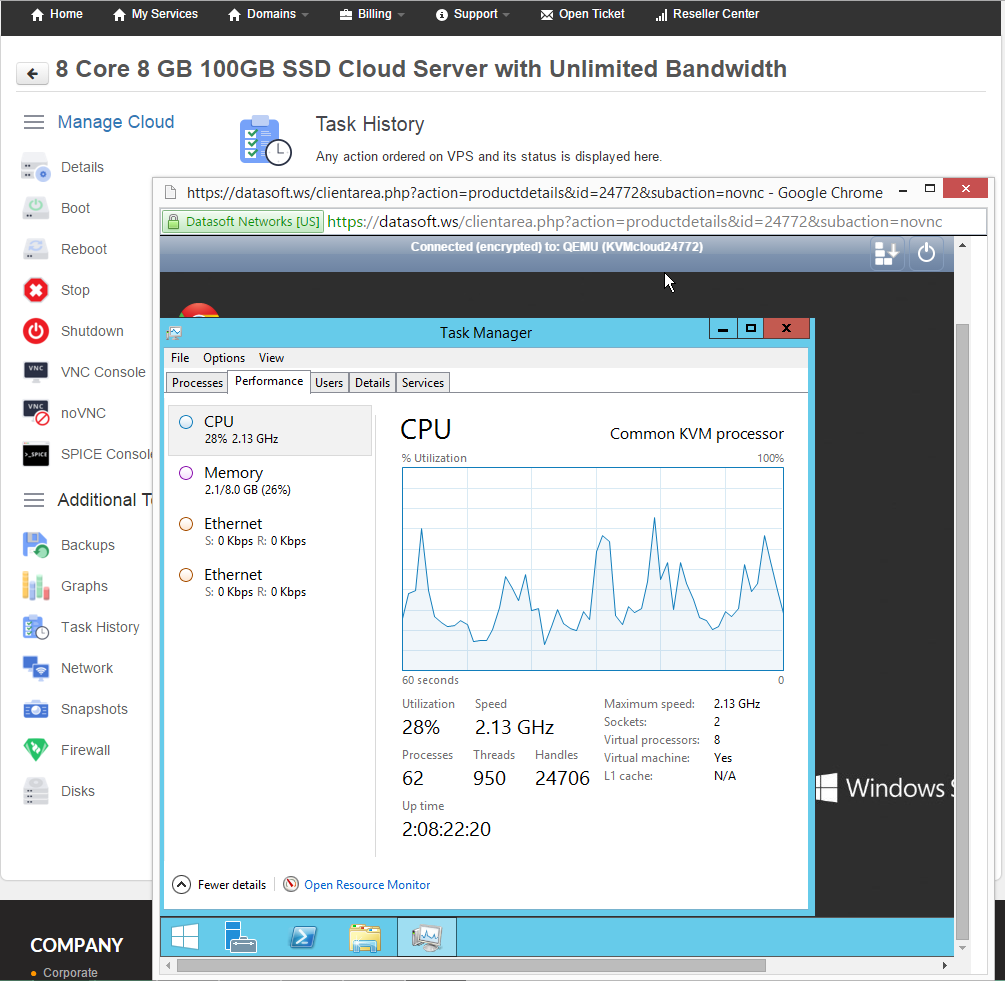This screenshot has height=981, width=1005.
Task: Click the red Stop icon
Action: tap(36, 290)
